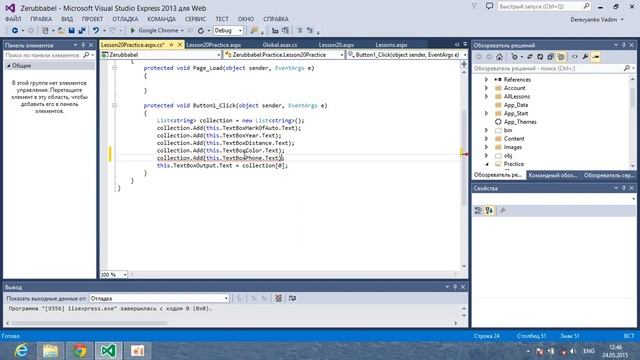
Task: Click the refresh browser icon in the toolbar
Action: [x=200, y=31]
